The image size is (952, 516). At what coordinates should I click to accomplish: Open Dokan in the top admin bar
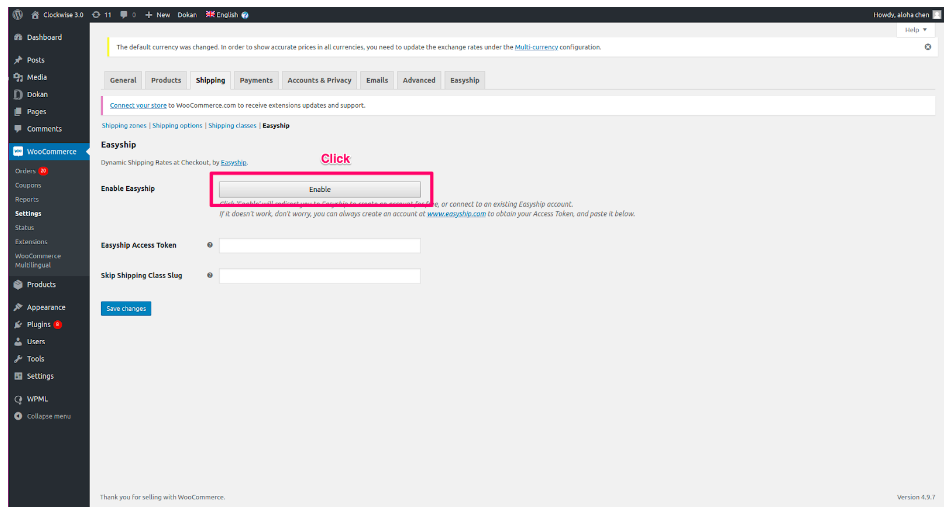[x=187, y=15]
